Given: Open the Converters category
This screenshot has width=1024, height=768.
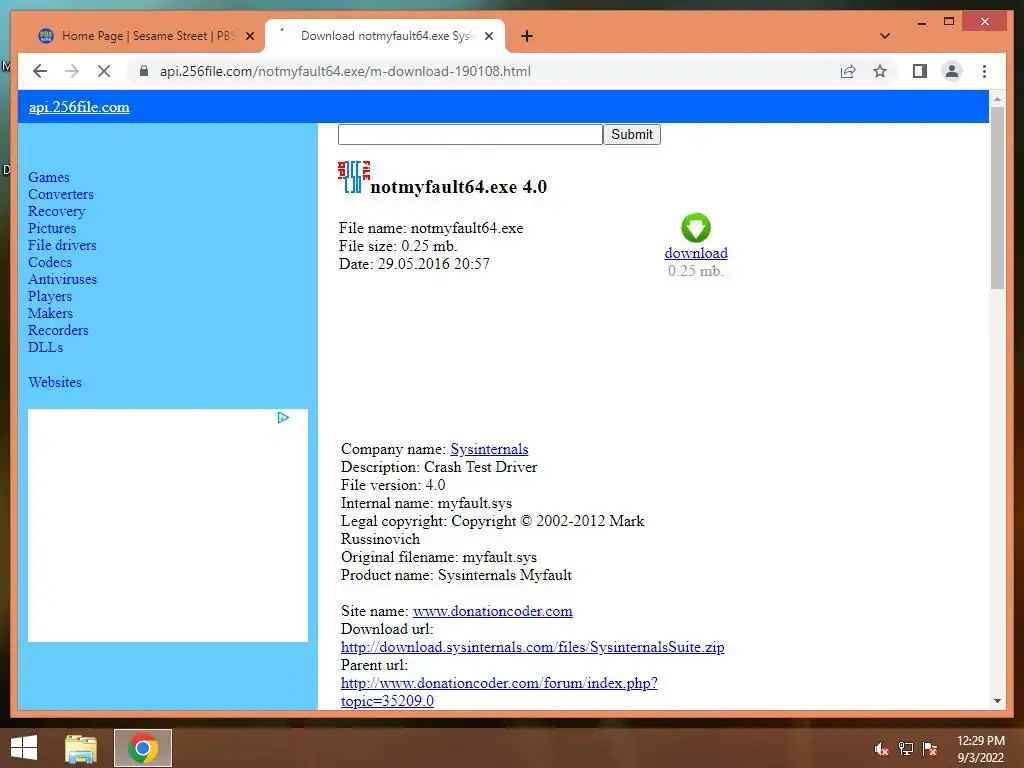Looking at the screenshot, I should [61, 194].
